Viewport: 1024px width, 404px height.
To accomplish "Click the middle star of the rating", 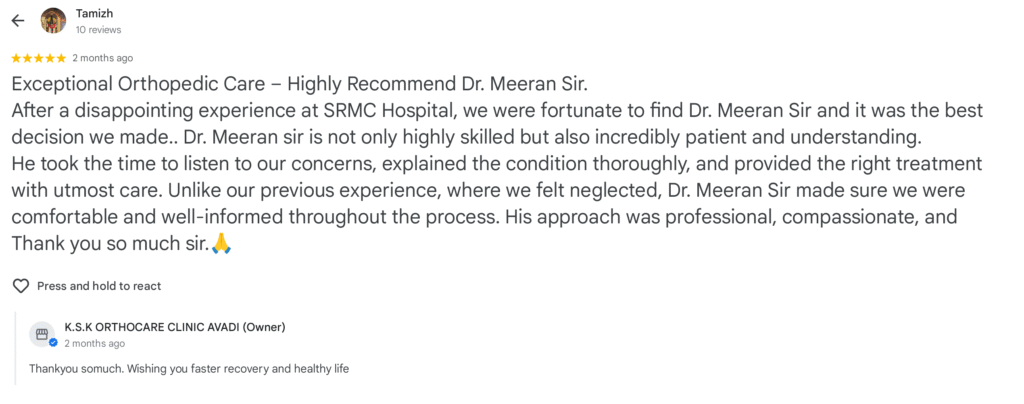I will (x=39, y=58).
